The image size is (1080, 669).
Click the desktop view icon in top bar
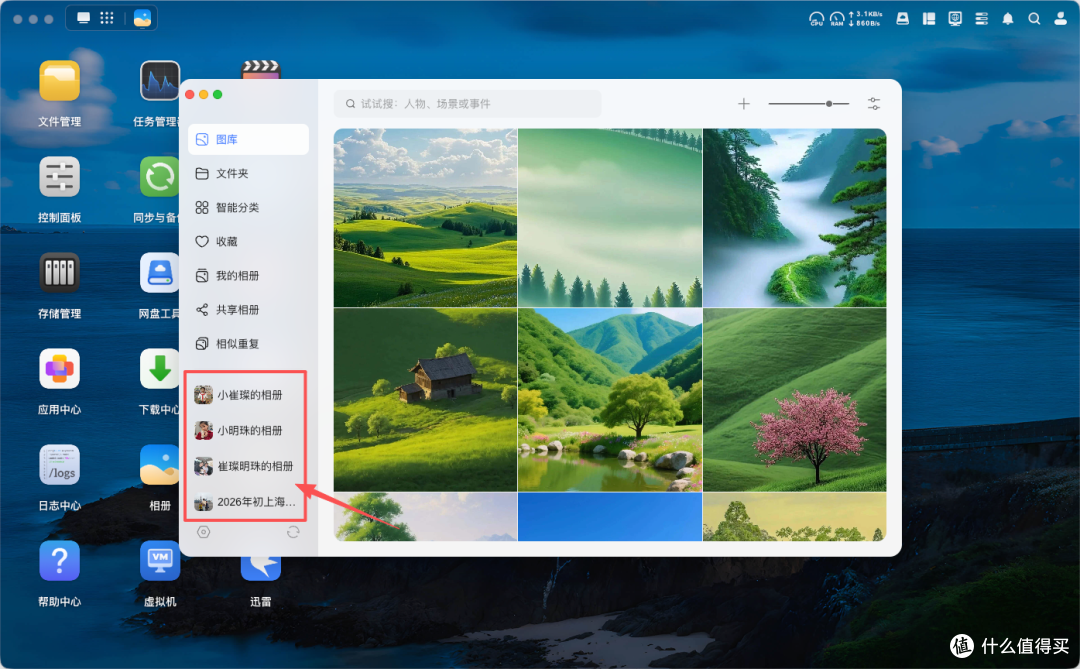pyautogui.click(x=83, y=18)
